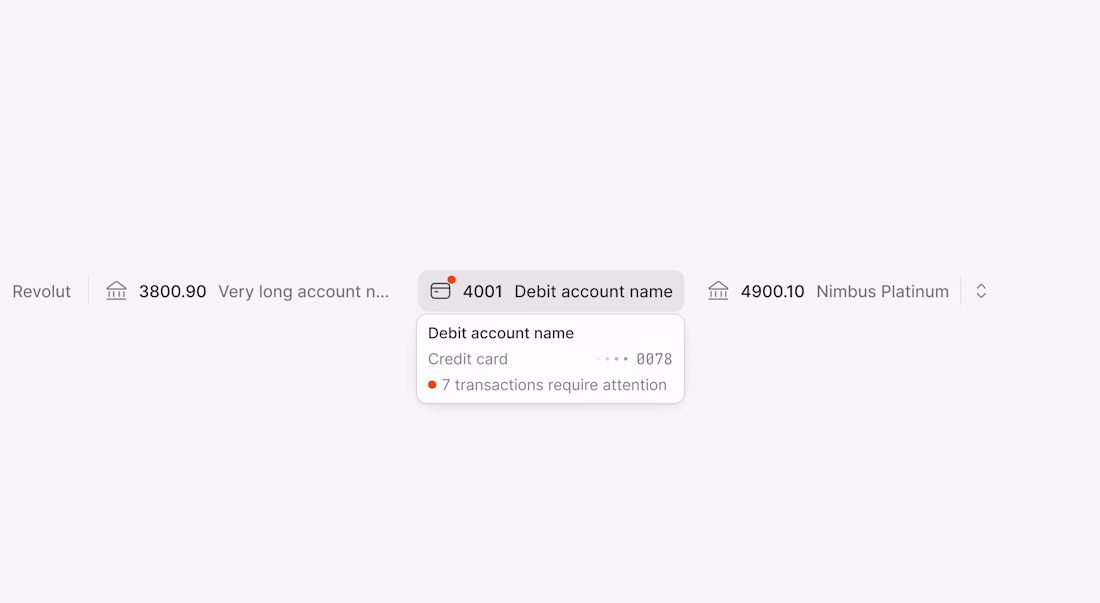Open 7 transactions require attention link
The width and height of the screenshot is (1100, 603).
pos(554,385)
